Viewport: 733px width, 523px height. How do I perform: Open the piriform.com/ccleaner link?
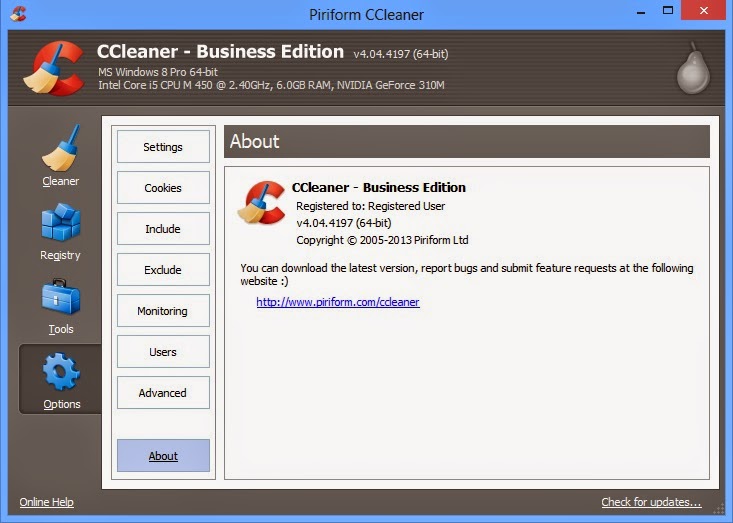tap(338, 302)
